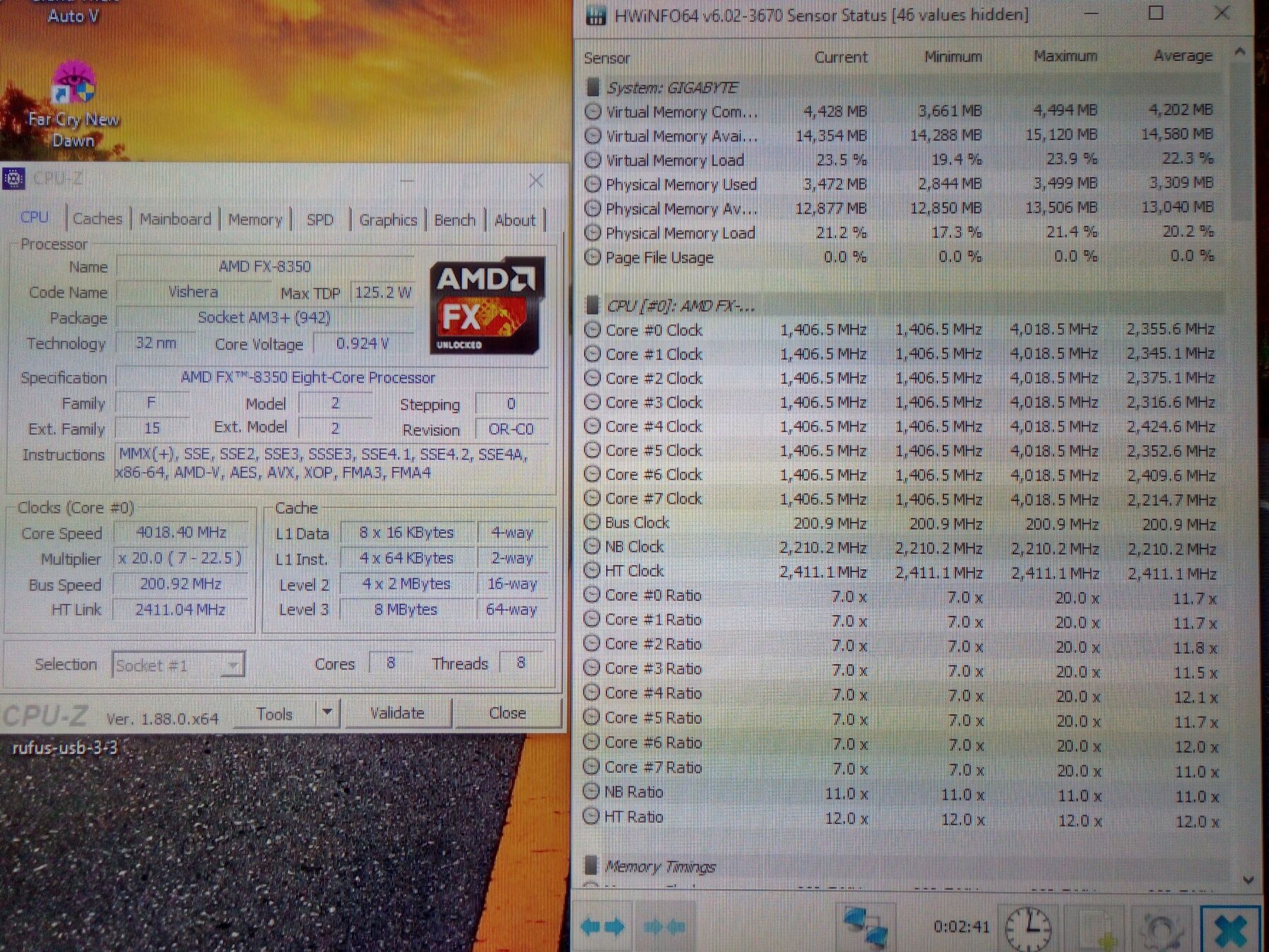
Task: Click the Multiplier value x 20.0 field
Action: click(181, 558)
